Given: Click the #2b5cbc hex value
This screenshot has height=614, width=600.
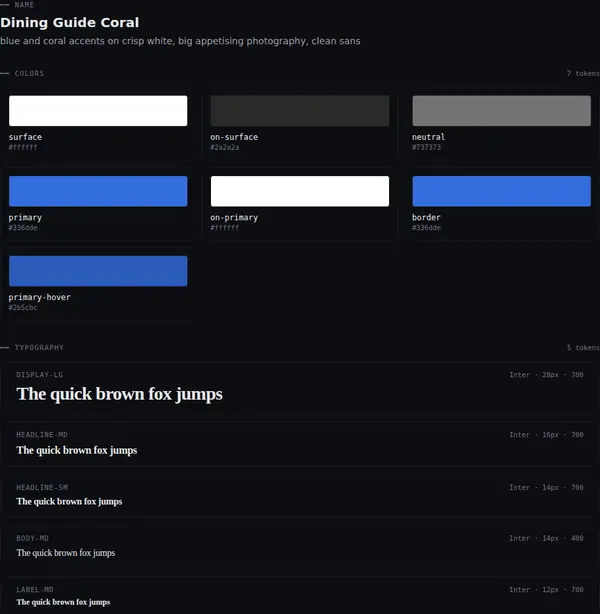Looking at the screenshot, I should click(x=23, y=308).
